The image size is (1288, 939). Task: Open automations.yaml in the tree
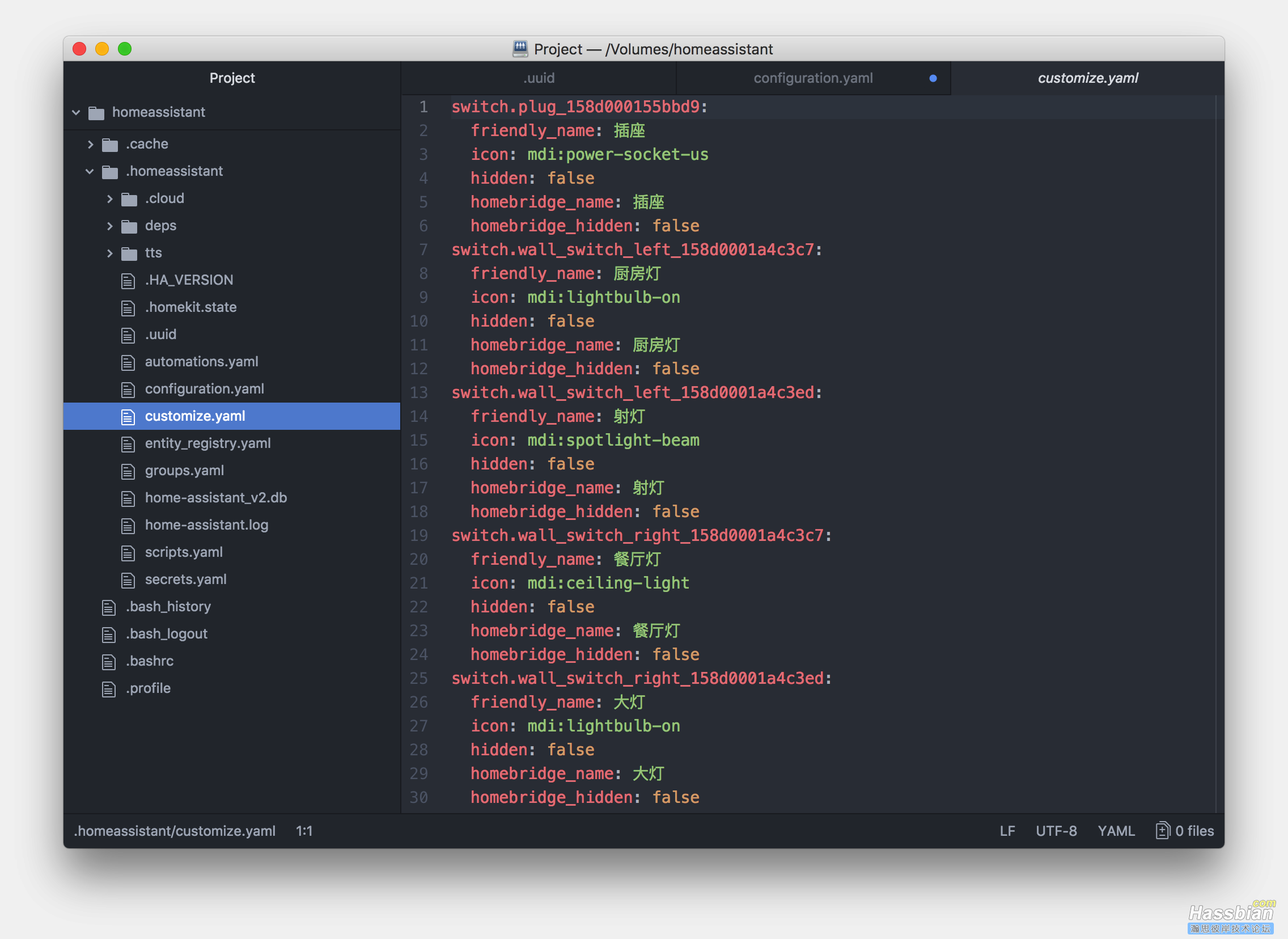(x=201, y=362)
